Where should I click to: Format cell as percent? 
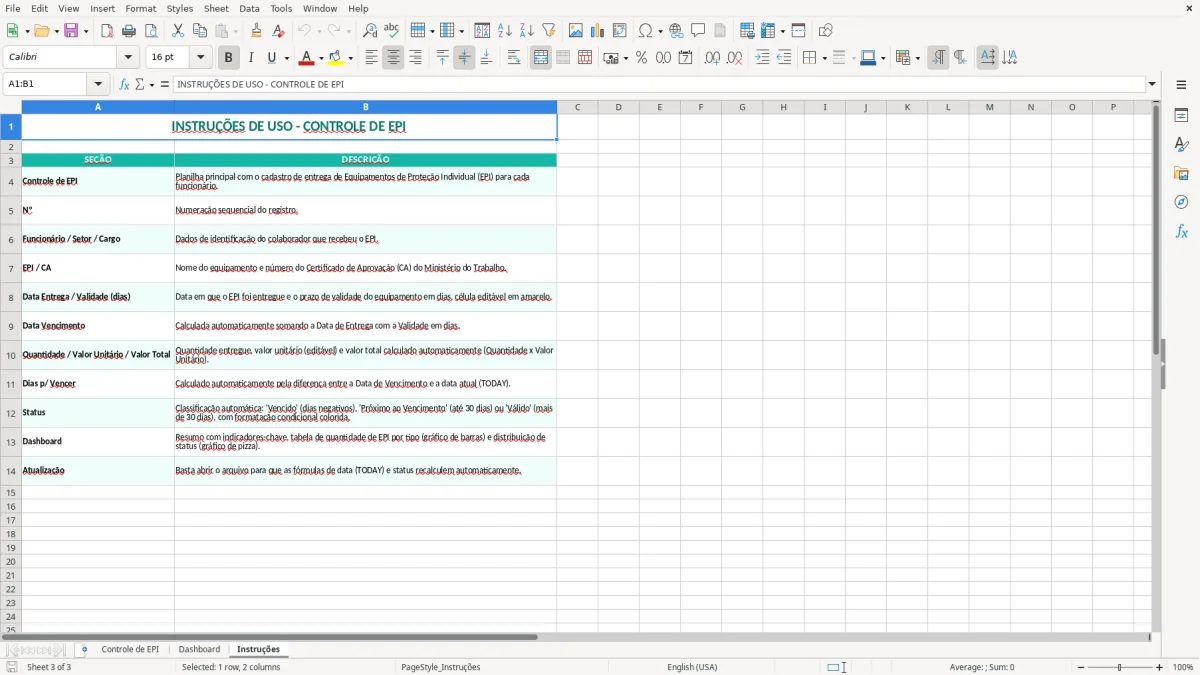[x=641, y=58]
